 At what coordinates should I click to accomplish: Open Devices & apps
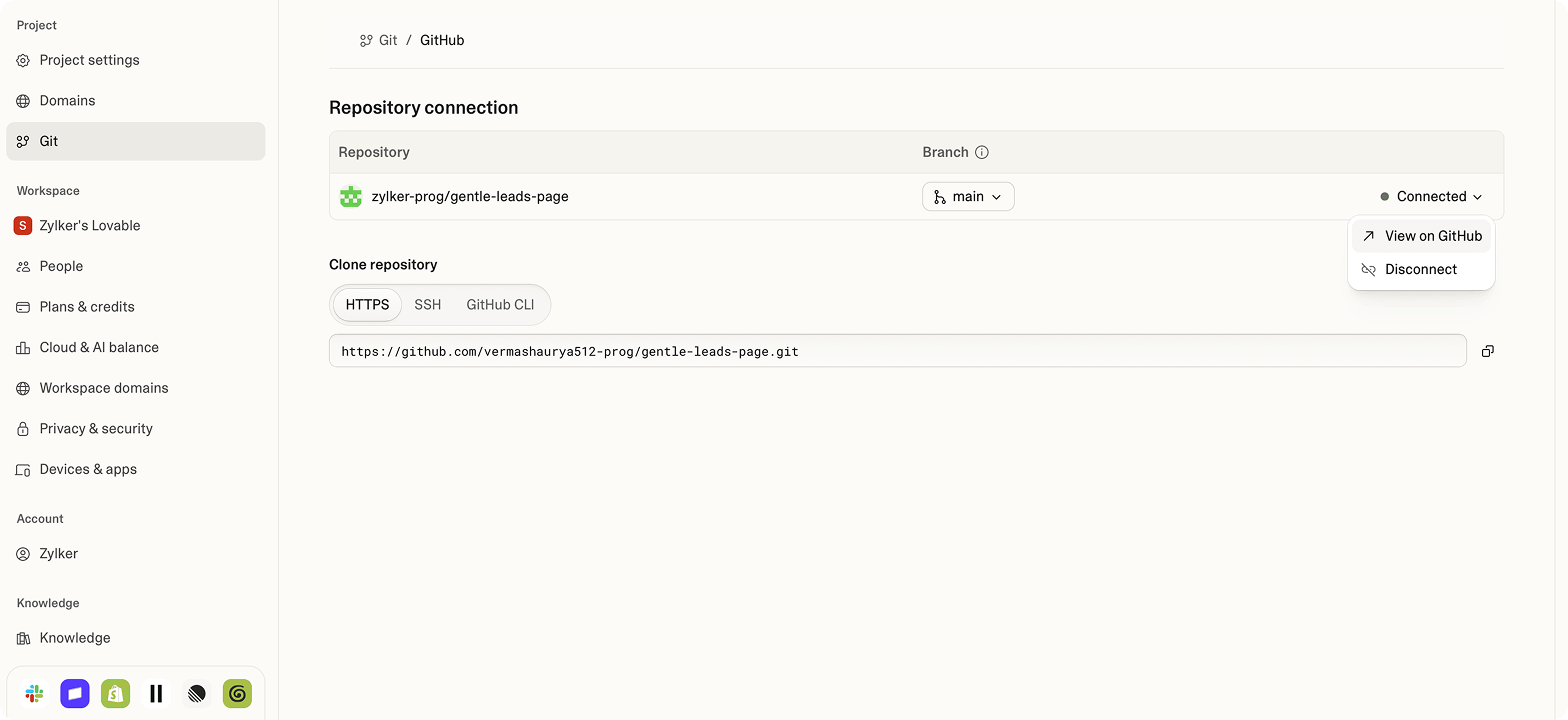coord(136,469)
